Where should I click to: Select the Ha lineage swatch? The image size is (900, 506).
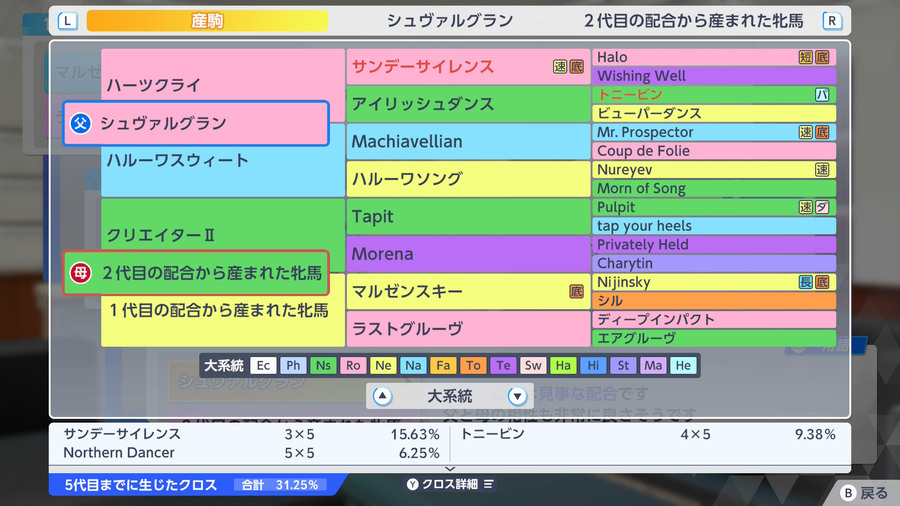(x=563, y=365)
